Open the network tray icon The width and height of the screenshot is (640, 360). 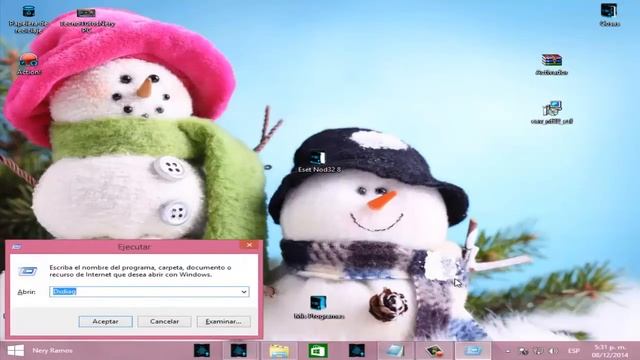pos(538,351)
